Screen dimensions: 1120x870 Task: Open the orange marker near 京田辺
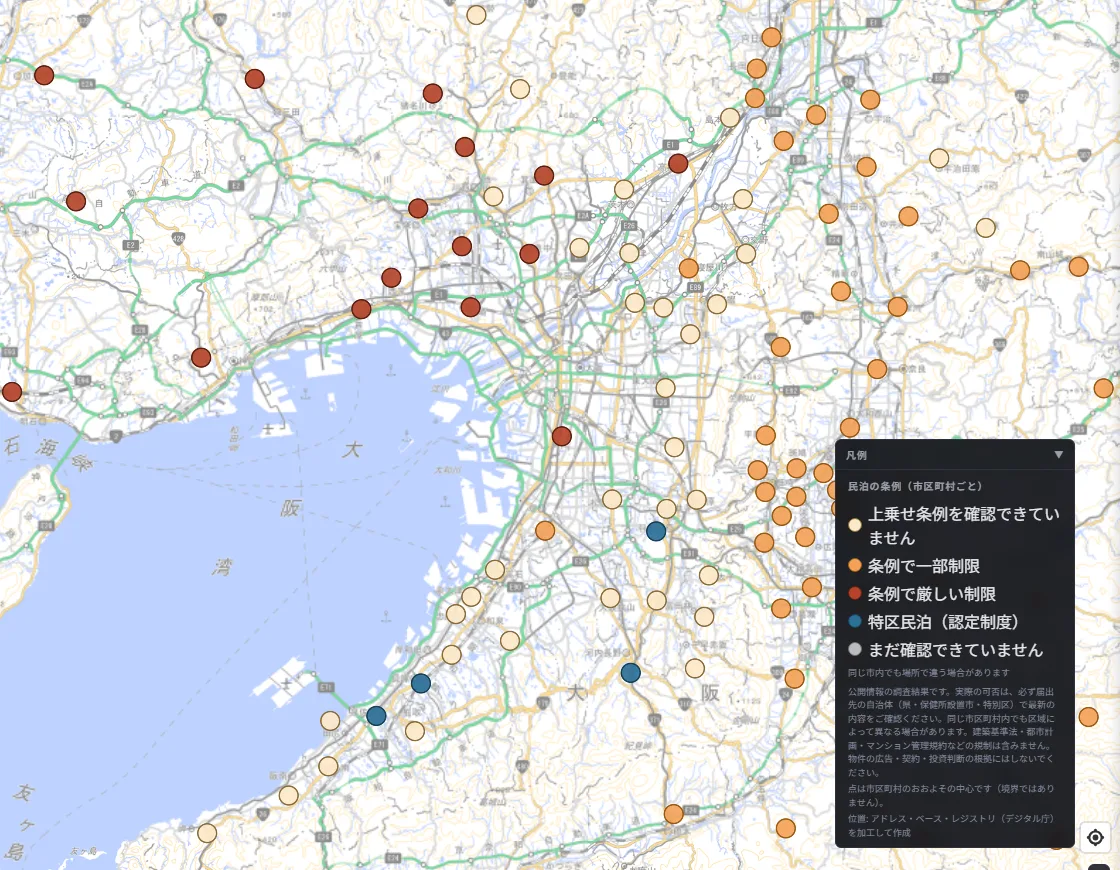[829, 213]
